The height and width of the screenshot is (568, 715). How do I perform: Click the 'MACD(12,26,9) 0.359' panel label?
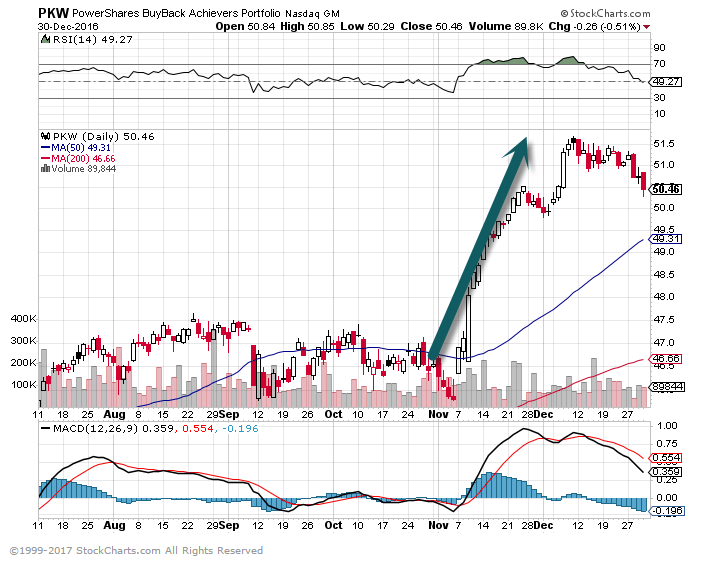(114, 429)
